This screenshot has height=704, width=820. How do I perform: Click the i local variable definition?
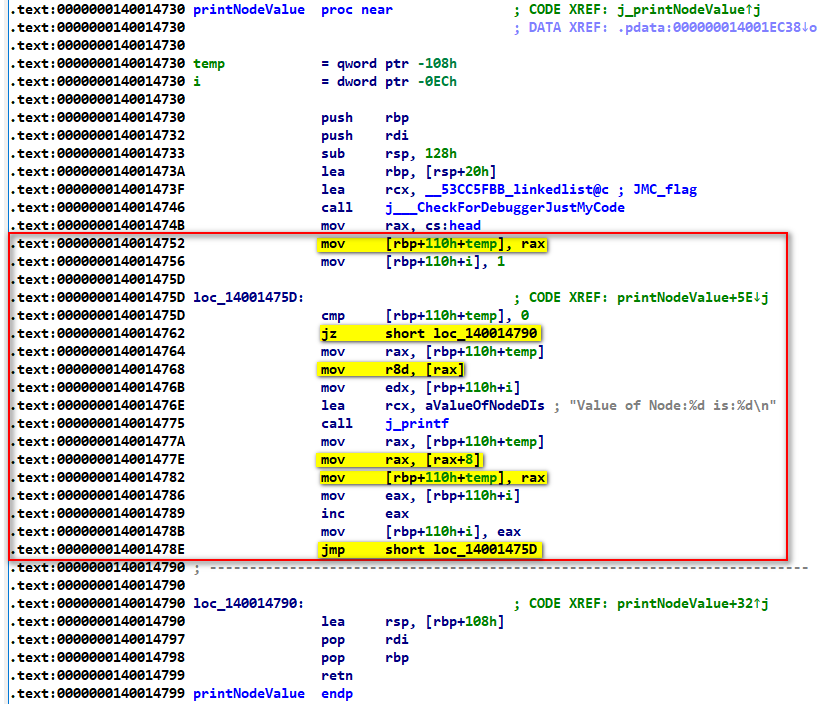197,82
